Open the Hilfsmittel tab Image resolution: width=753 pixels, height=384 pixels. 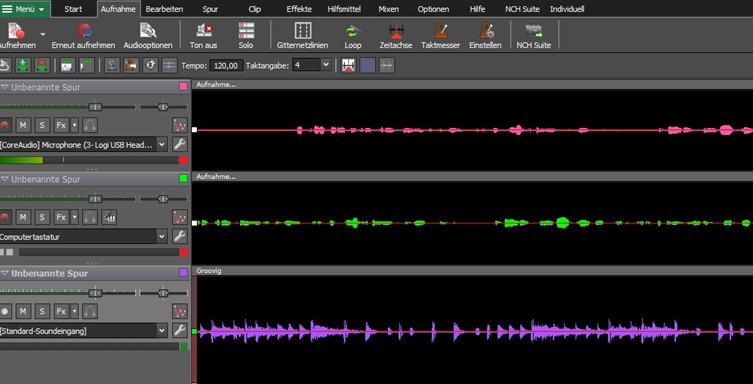(x=344, y=9)
